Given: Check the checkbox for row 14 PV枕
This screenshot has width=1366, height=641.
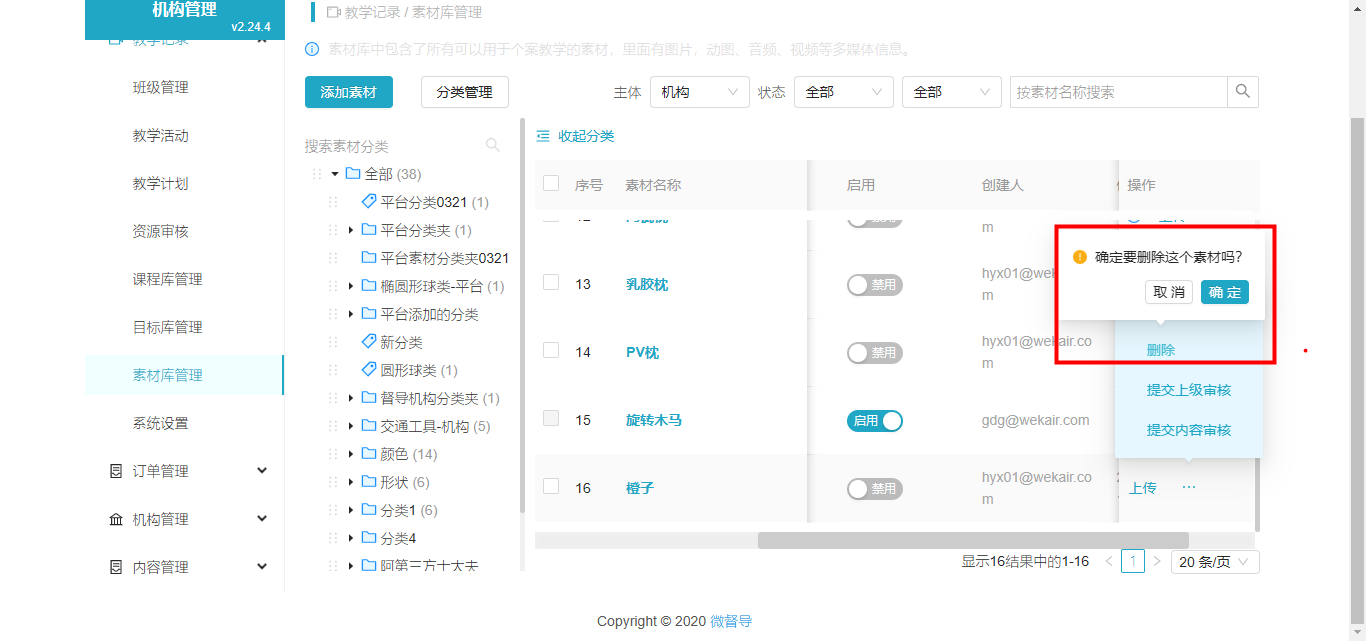Looking at the screenshot, I should point(551,350).
